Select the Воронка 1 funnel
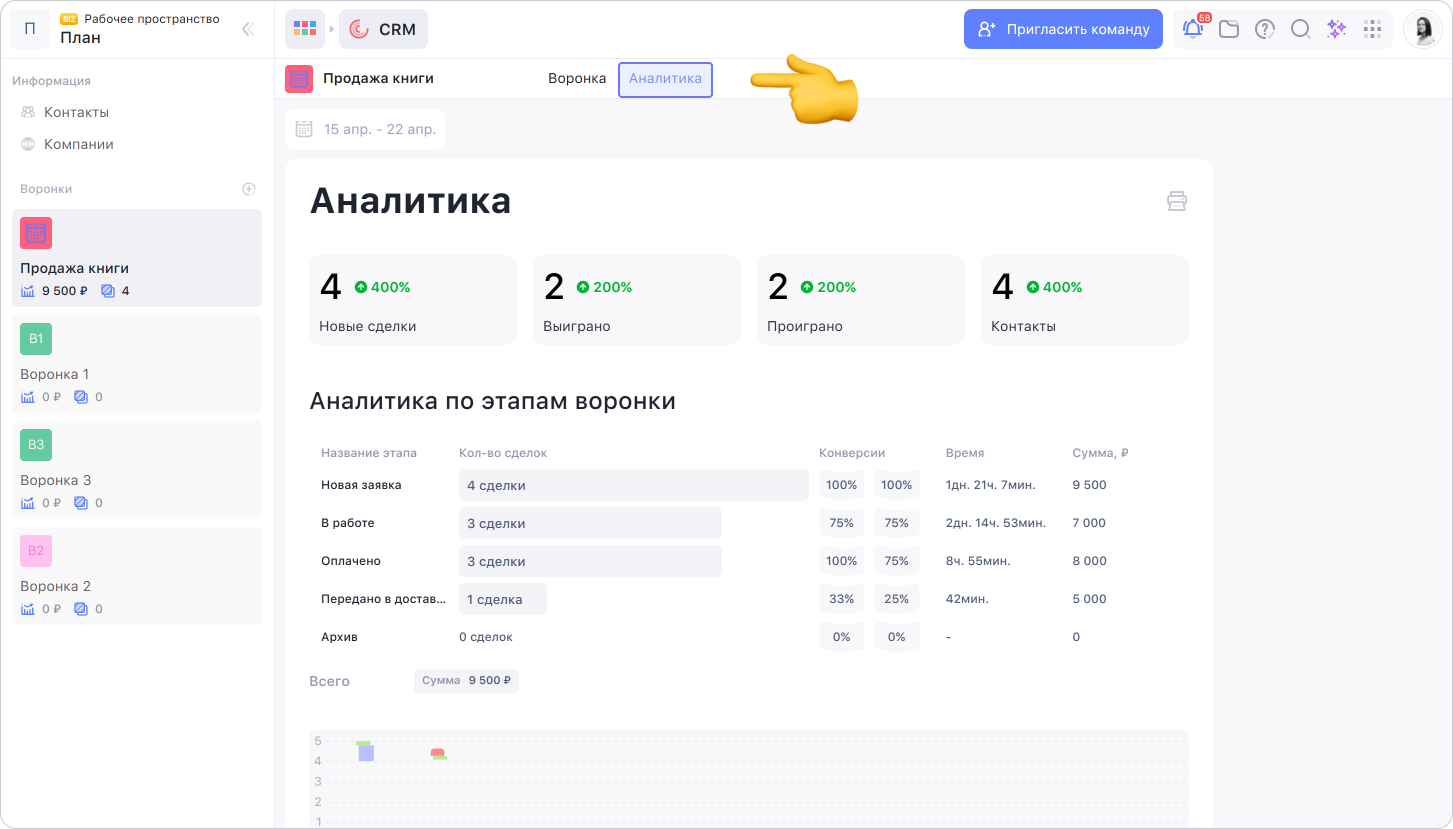This screenshot has width=1453, height=829. click(137, 364)
